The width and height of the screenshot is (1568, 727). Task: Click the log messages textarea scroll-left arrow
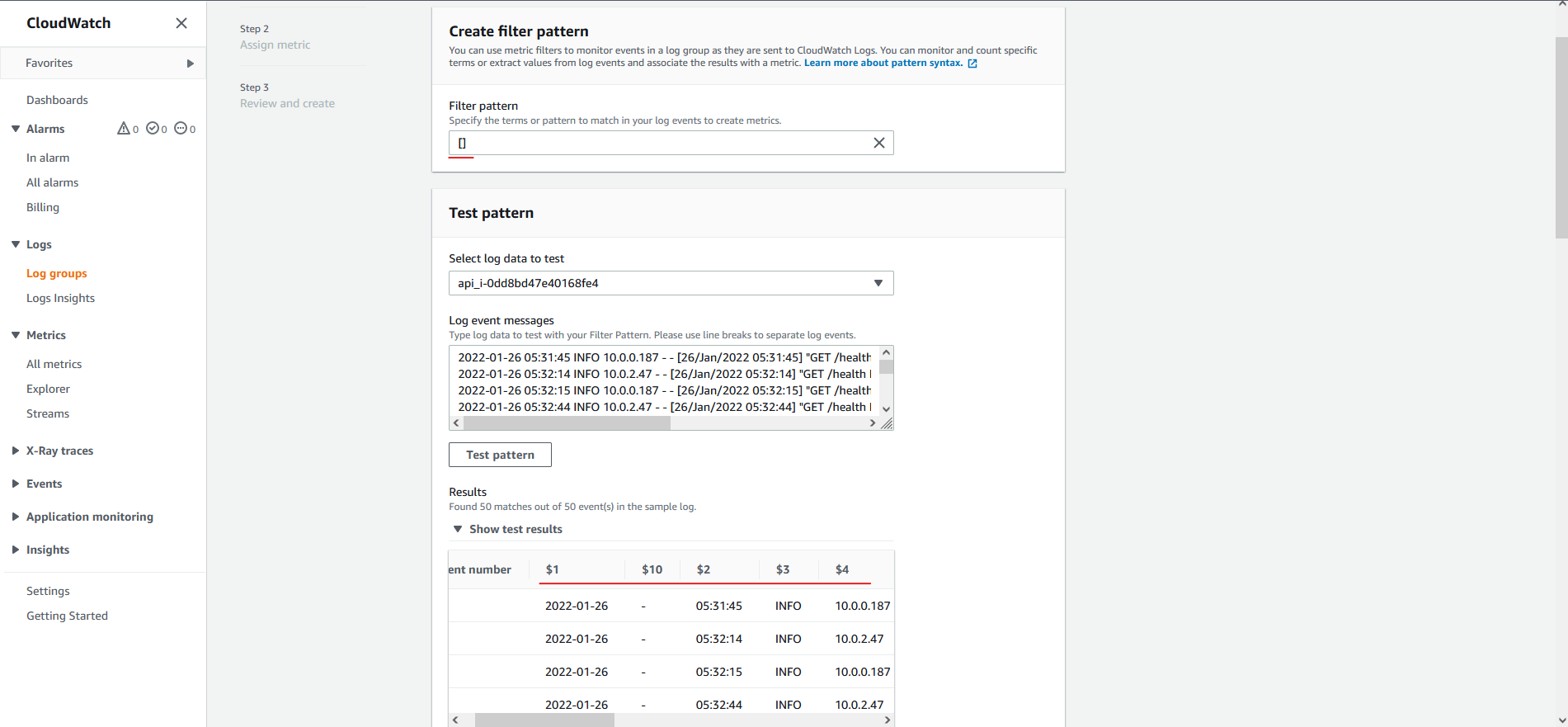coord(456,423)
